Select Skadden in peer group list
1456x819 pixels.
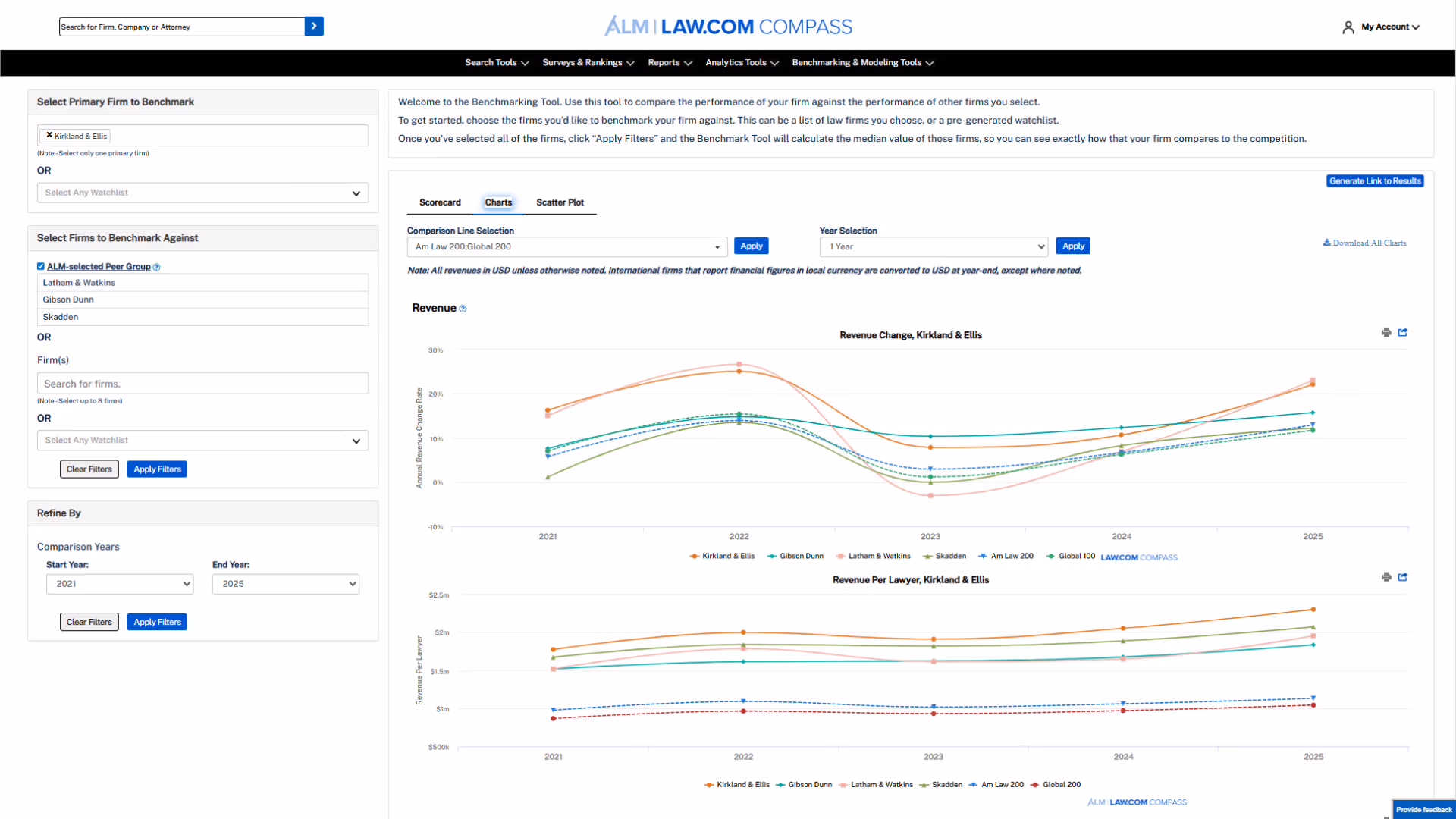202,317
